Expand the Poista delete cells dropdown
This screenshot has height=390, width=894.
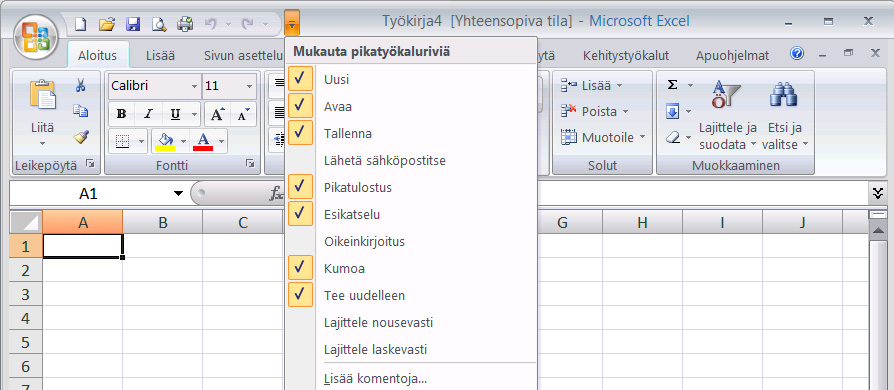pos(625,112)
